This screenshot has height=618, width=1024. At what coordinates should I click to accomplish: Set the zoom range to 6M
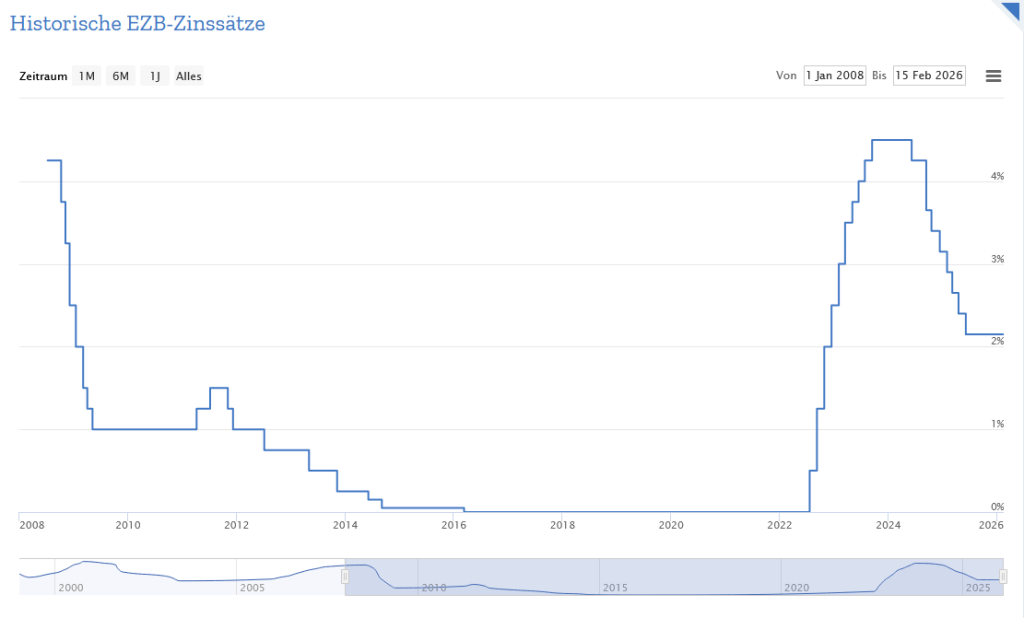pyautogui.click(x=121, y=76)
